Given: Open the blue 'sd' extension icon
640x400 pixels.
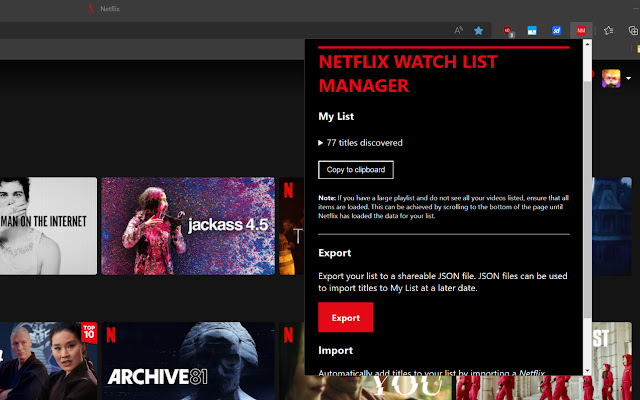Looking at the screenshot, I should coord(556,30).
